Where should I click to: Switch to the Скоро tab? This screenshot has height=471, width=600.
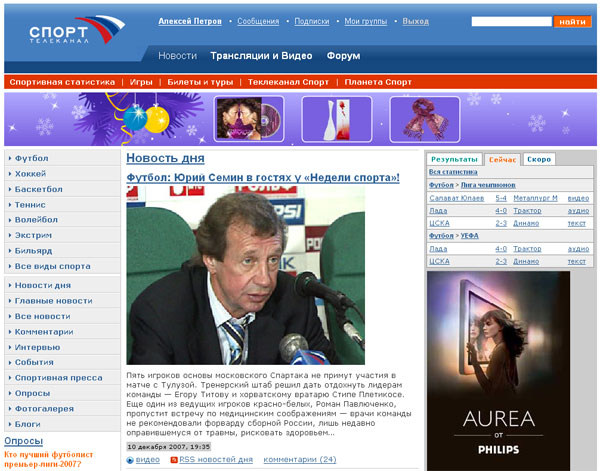537,159
